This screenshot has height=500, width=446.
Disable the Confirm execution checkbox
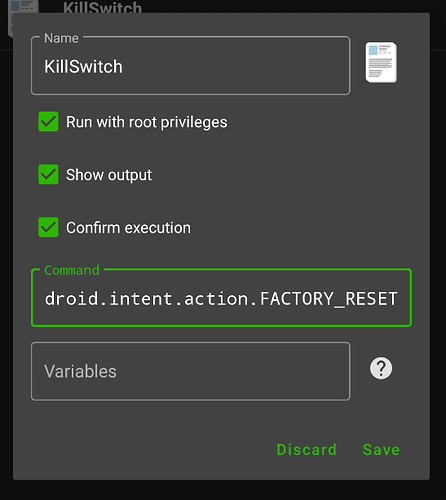tap(48, 227)
